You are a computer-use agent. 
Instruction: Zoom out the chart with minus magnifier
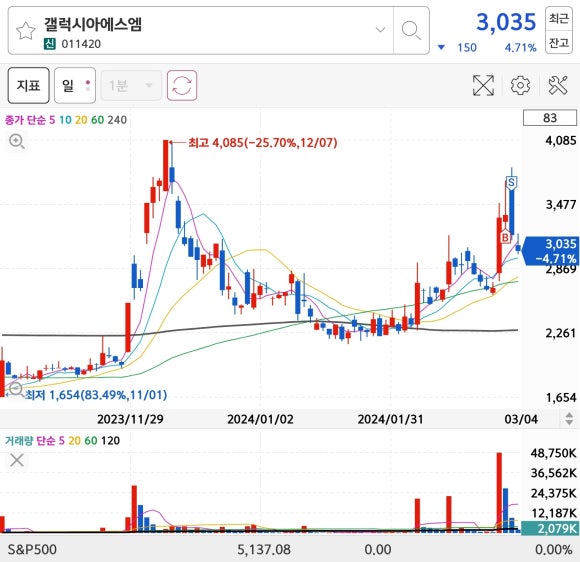point(16,389)
